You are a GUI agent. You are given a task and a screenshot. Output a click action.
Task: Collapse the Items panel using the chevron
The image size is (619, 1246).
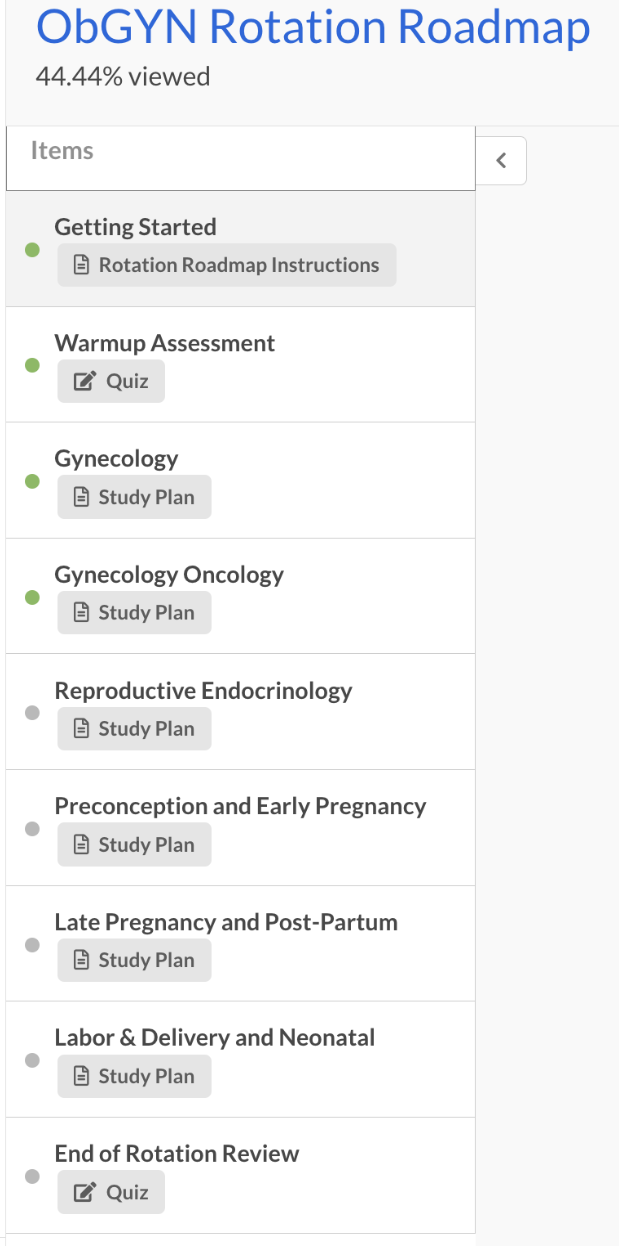[501, 160]
